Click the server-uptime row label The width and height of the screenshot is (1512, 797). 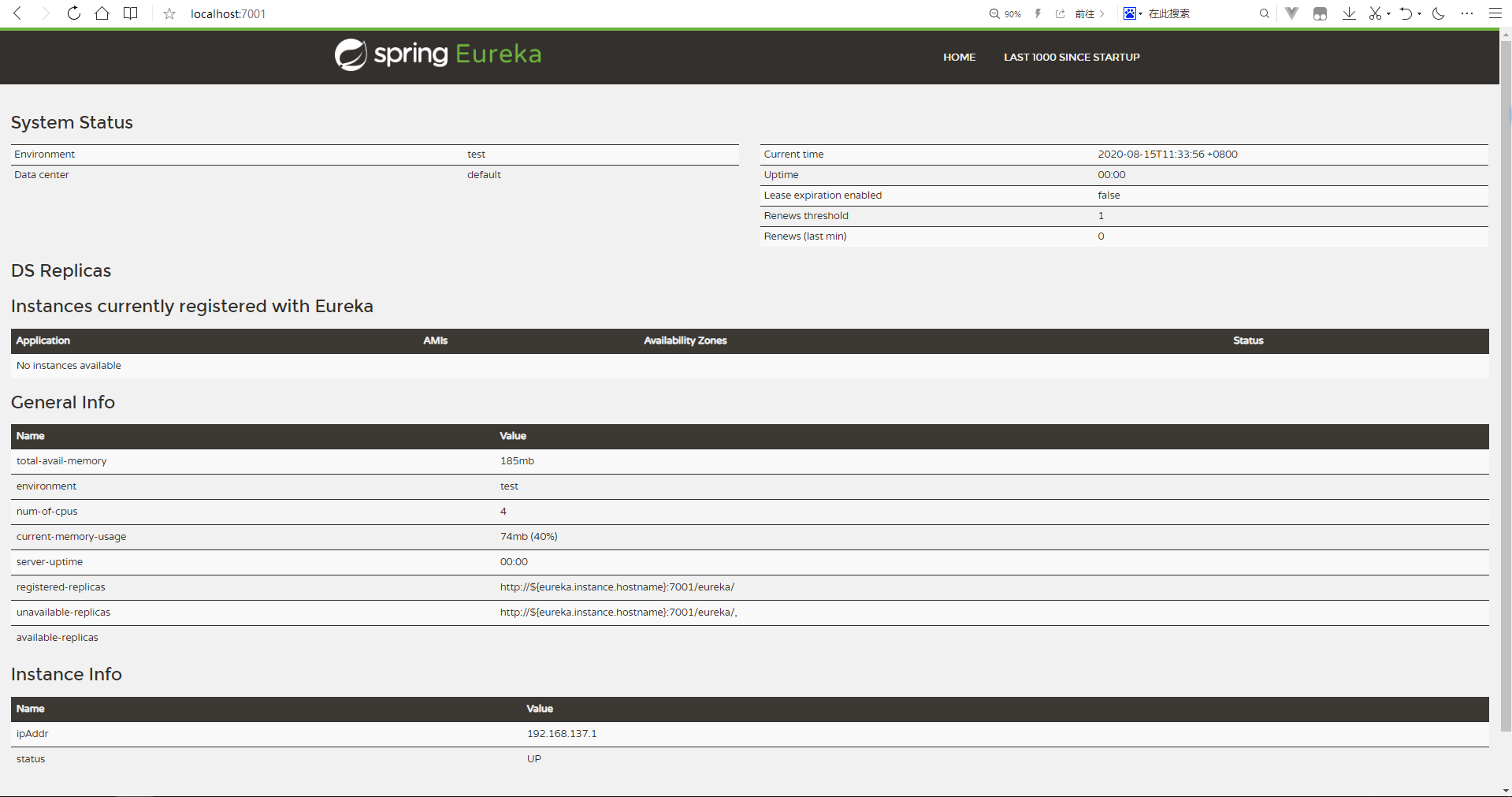tap(50, 562)
